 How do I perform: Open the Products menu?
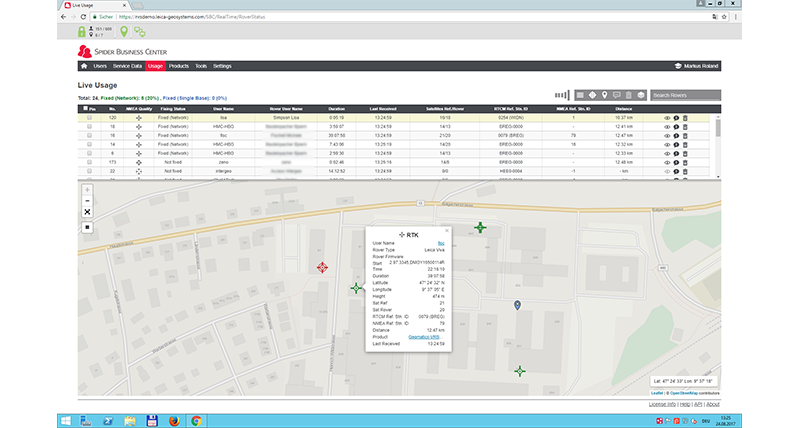tap(179, 66)
